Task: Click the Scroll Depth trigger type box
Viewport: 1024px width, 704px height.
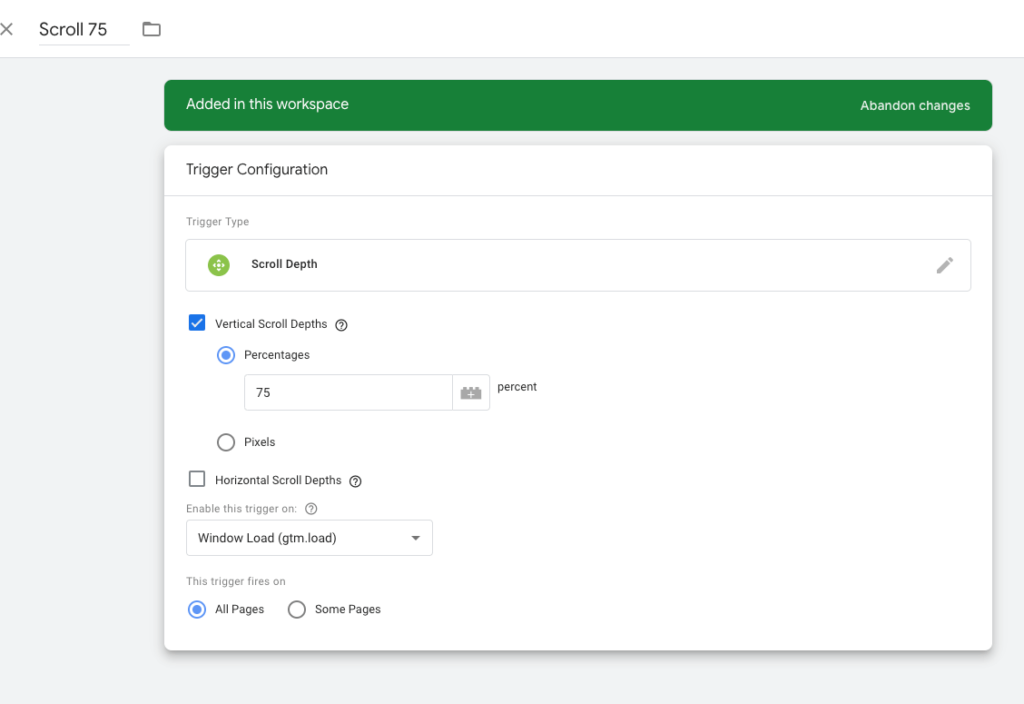Action: point(578,265)
